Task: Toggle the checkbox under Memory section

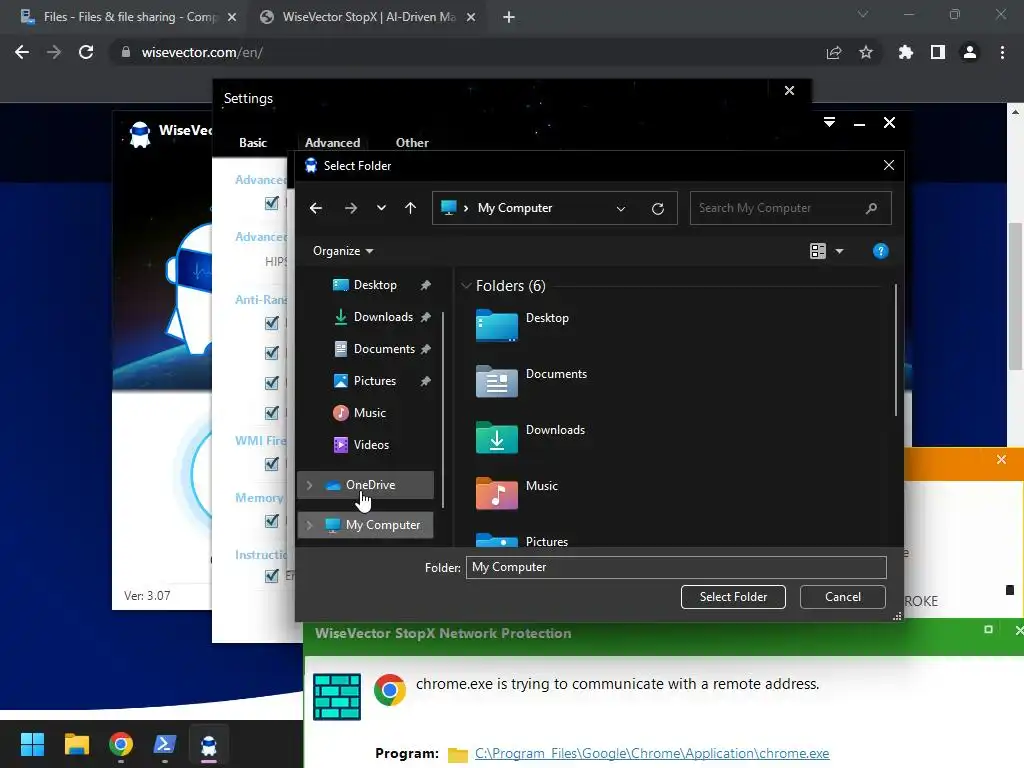Action: (272, 520)
